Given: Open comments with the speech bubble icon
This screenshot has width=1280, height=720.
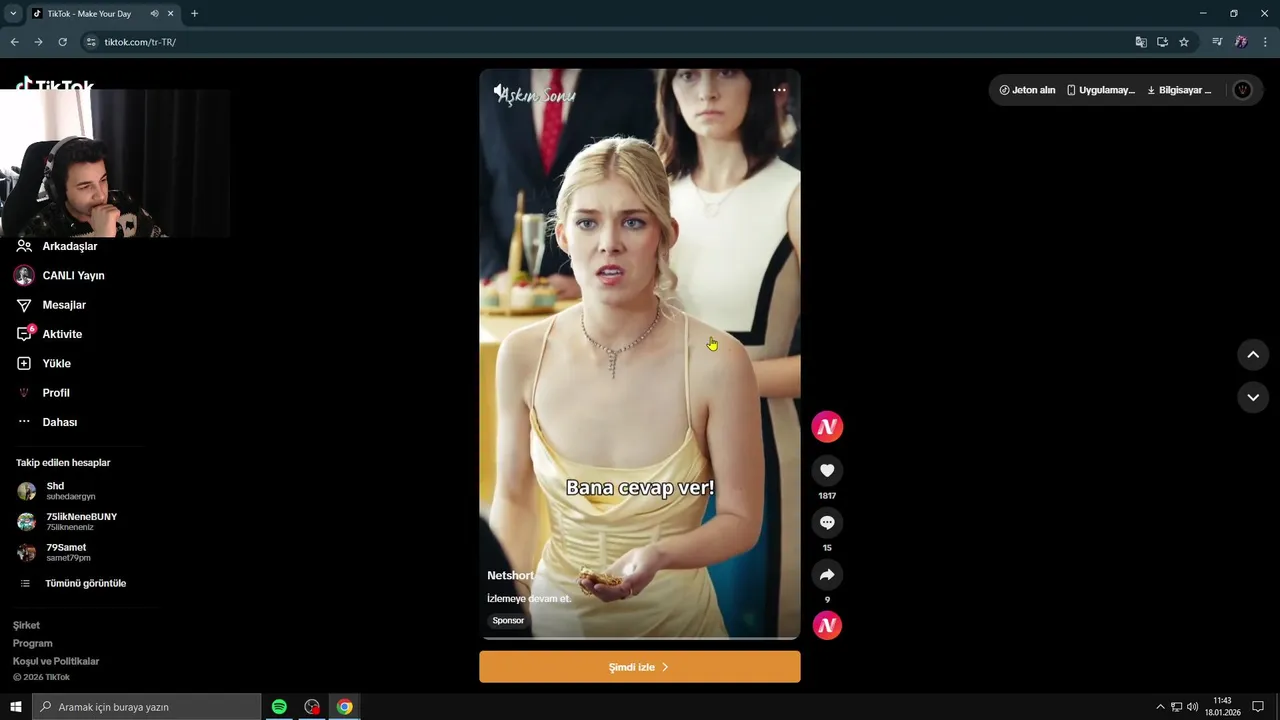Looking at the screenshot, I should point(827,523).
